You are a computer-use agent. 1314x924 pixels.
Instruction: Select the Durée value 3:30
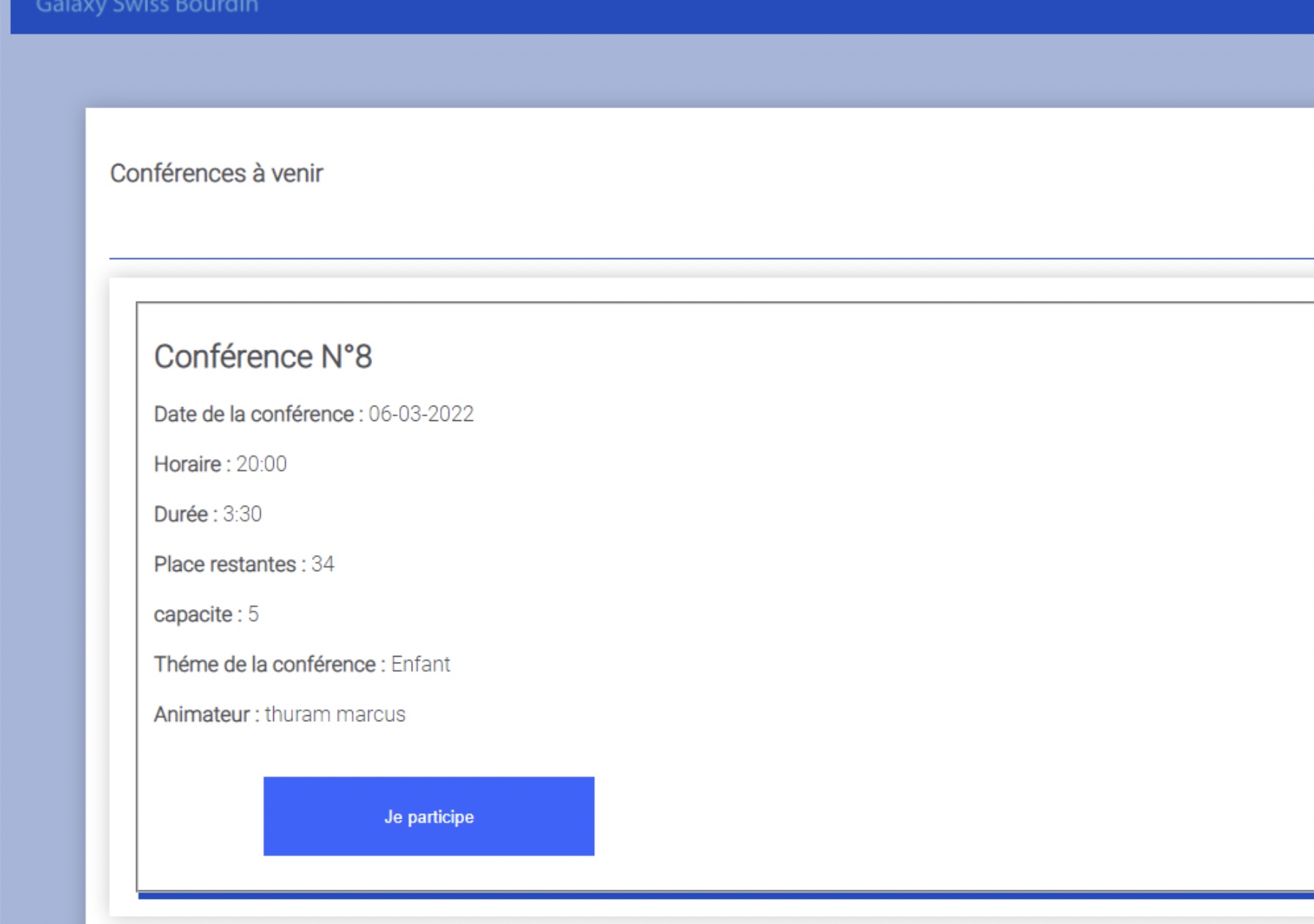coord(242,514)
